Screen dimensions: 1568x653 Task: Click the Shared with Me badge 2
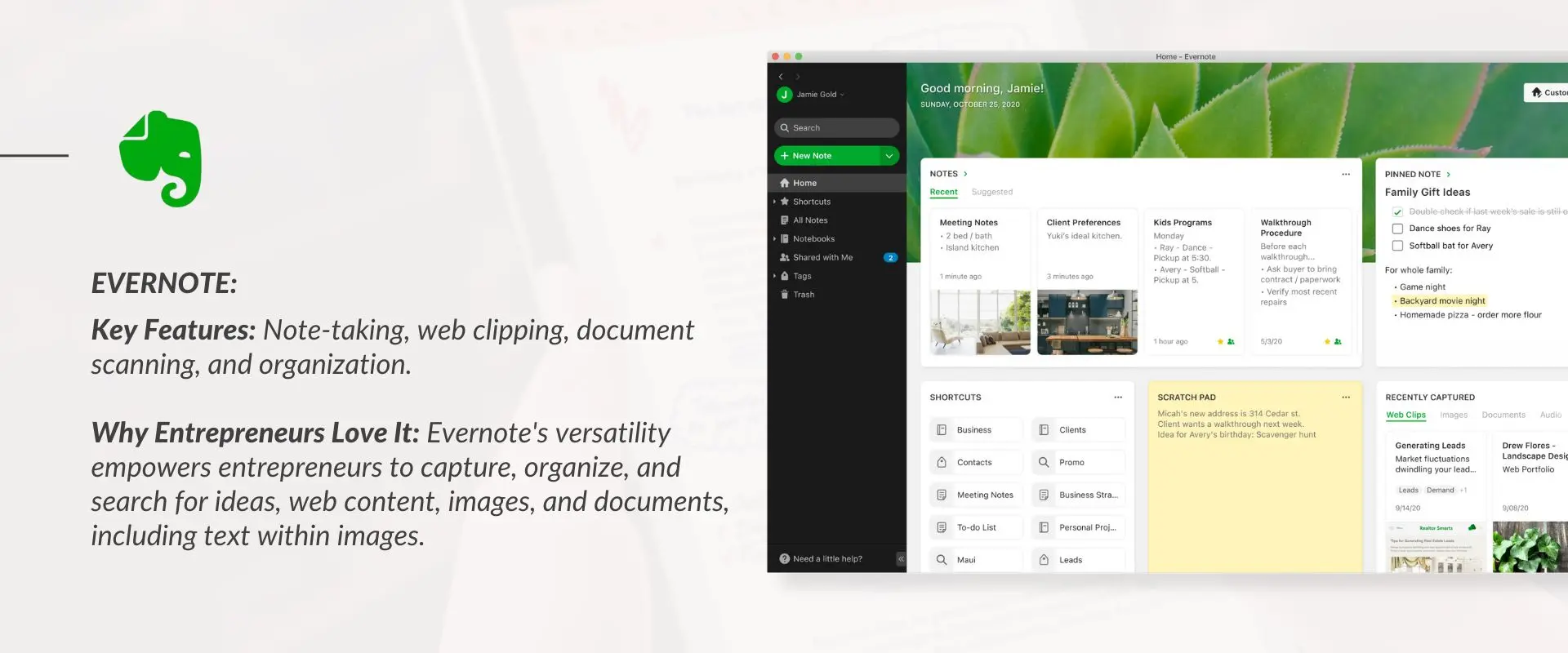[890, 257]
